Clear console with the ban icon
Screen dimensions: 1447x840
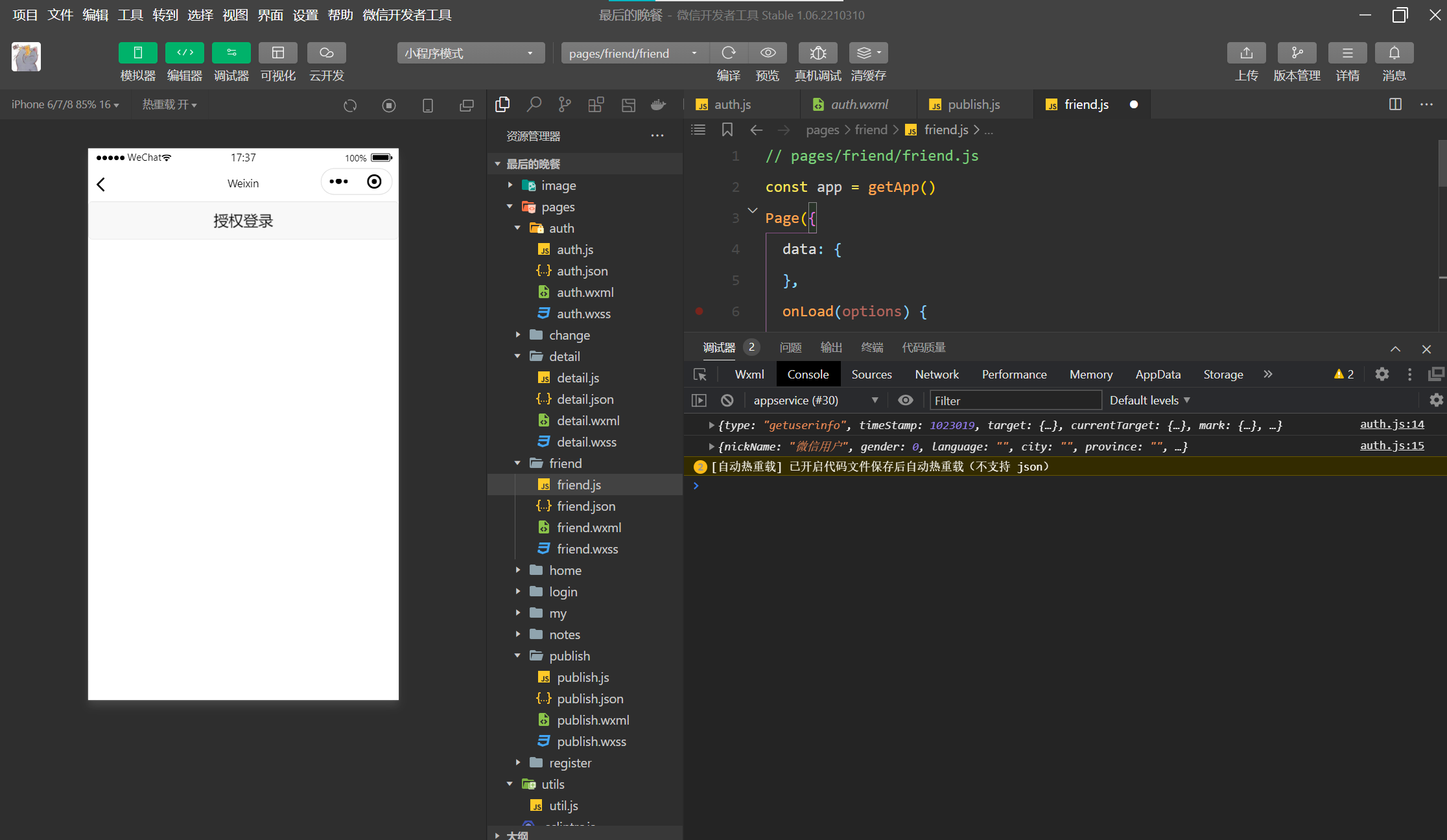pyautogui.click(x=727, y=401)
